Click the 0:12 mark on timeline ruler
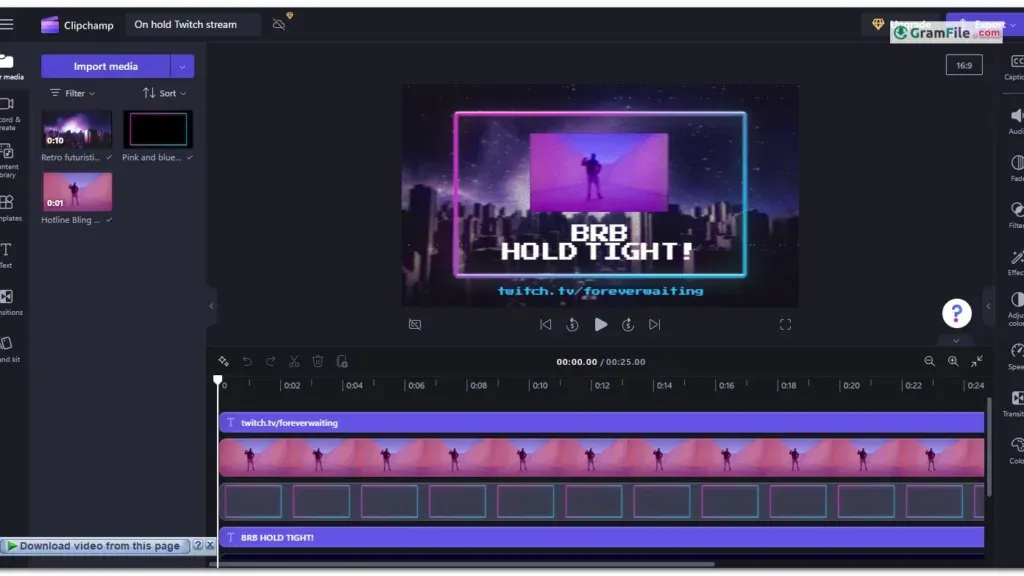 (x=601, y=385)
